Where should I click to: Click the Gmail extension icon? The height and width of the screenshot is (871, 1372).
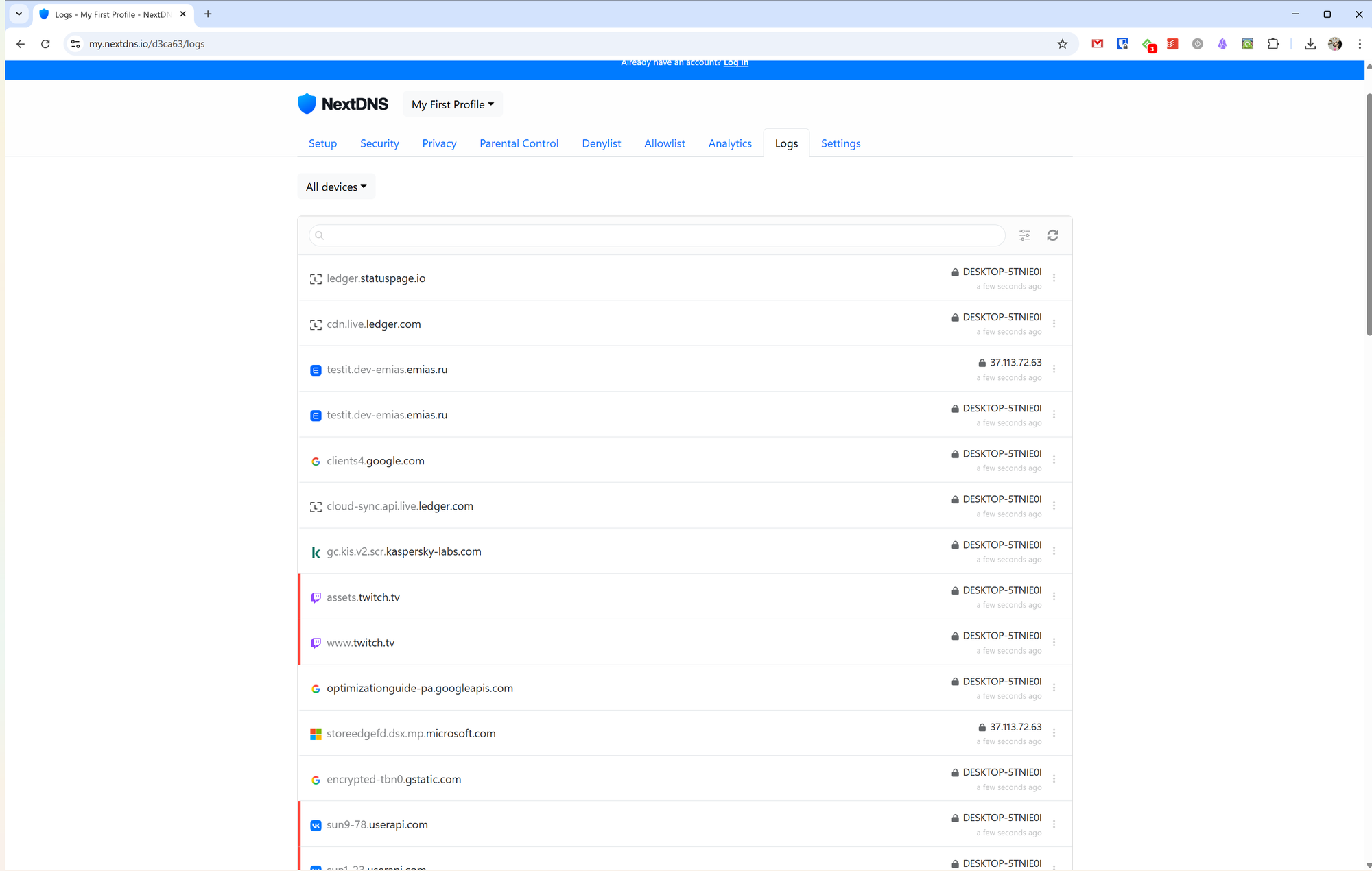[1098, 44]
